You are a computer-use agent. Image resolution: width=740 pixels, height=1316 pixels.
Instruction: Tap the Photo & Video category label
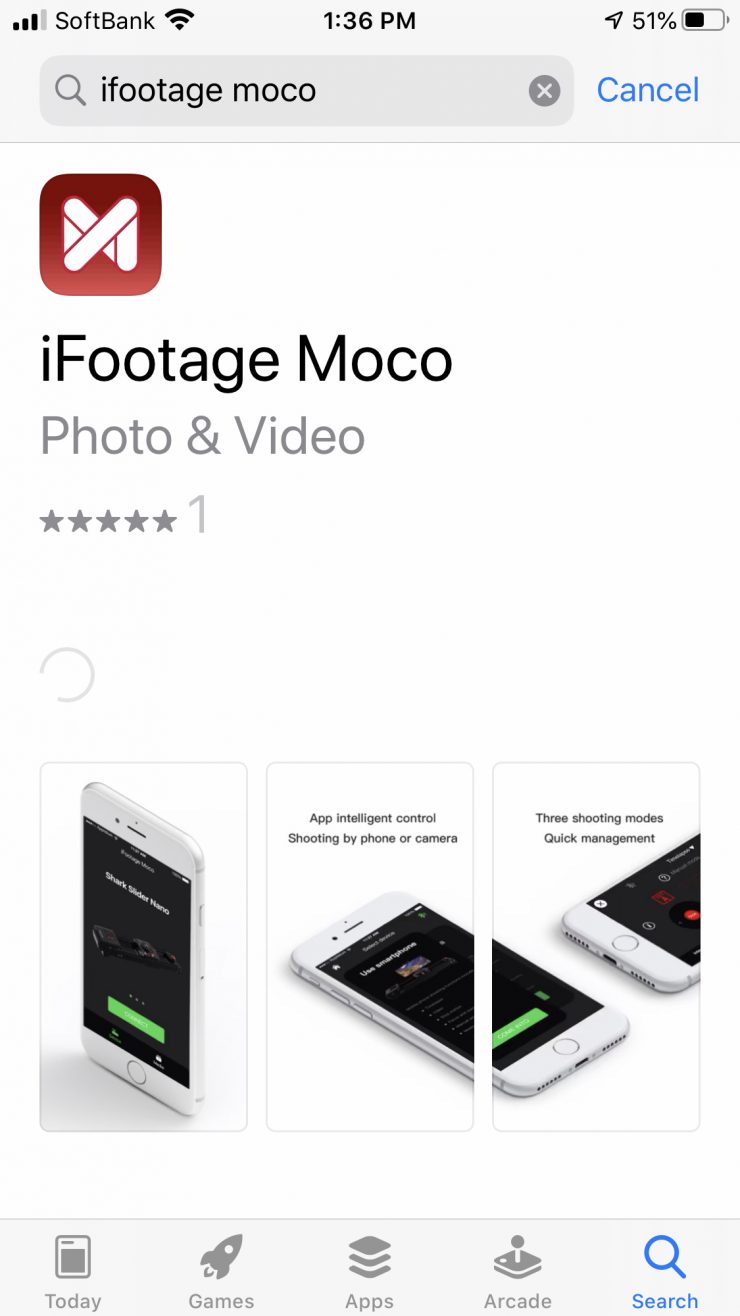tap(203, 437)
